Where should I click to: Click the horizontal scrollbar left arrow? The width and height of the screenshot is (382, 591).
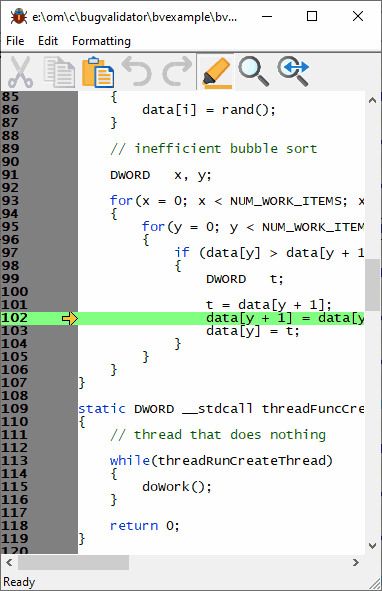[x=9, y=562]
